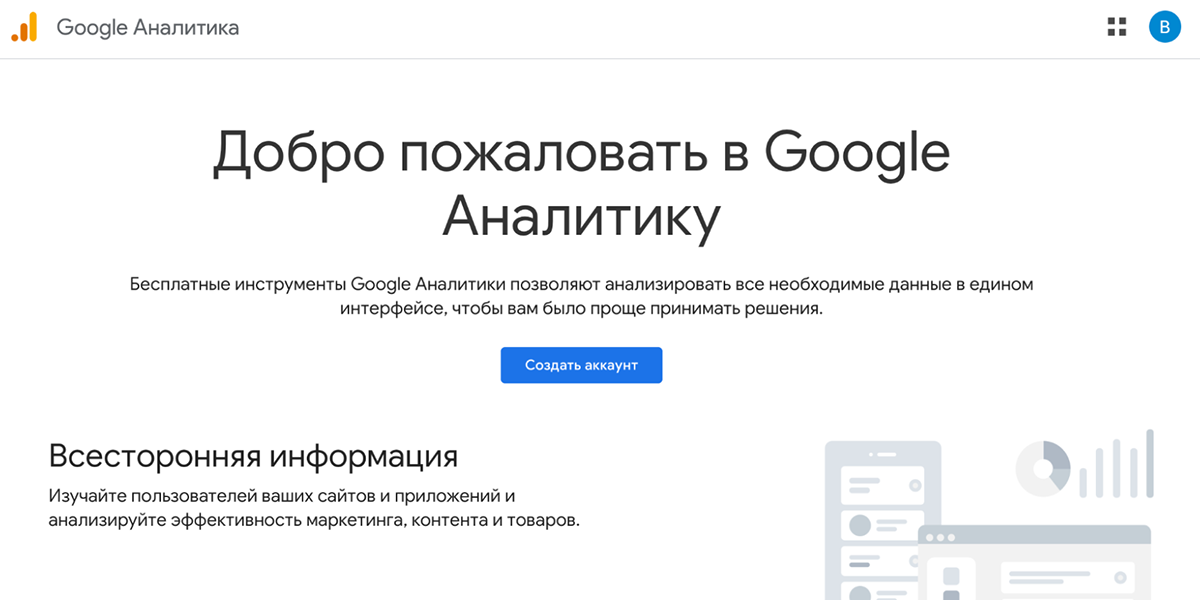Click the orange Google Analytics logo

24,27
